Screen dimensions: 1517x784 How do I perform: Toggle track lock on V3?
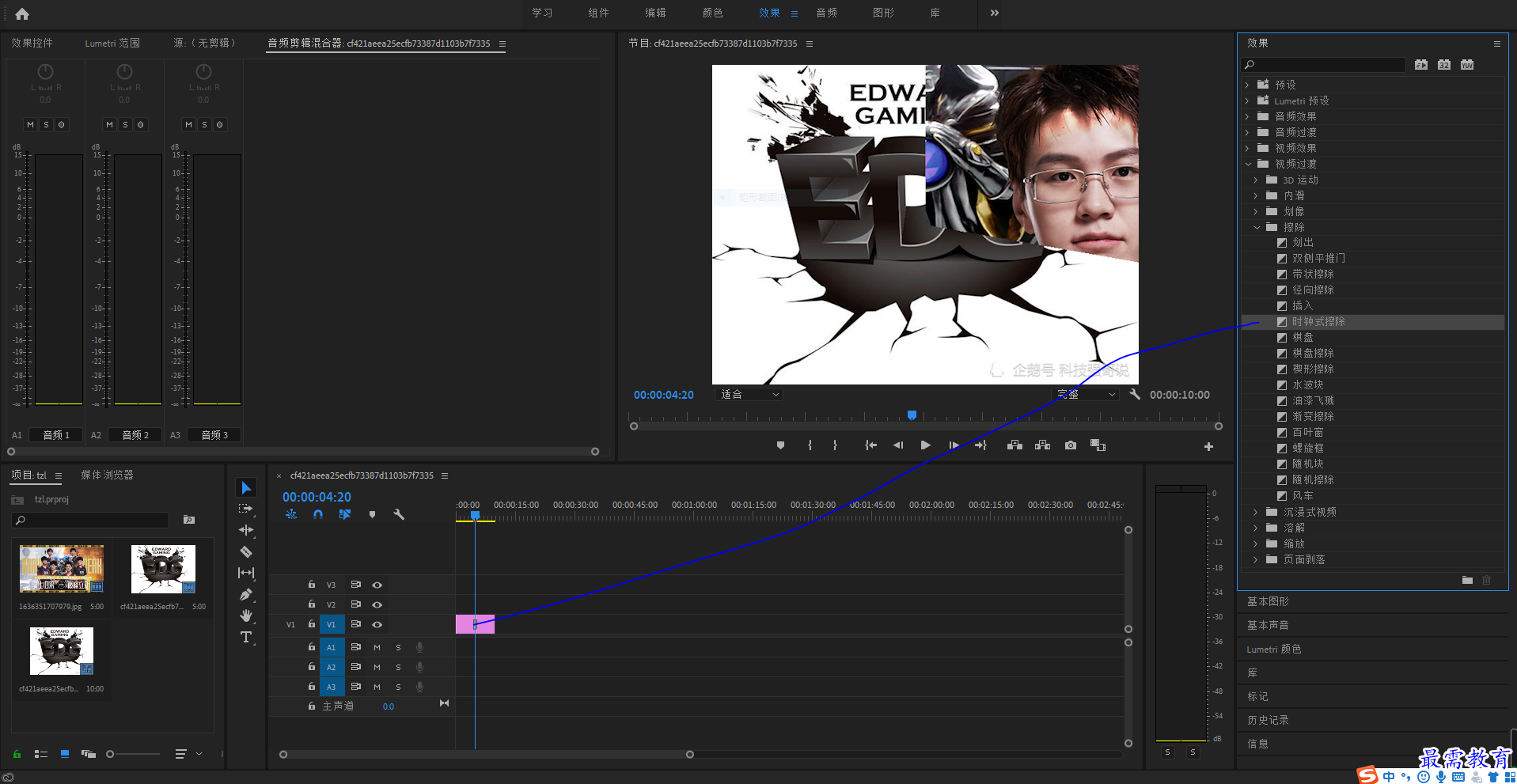coord(312,585)
